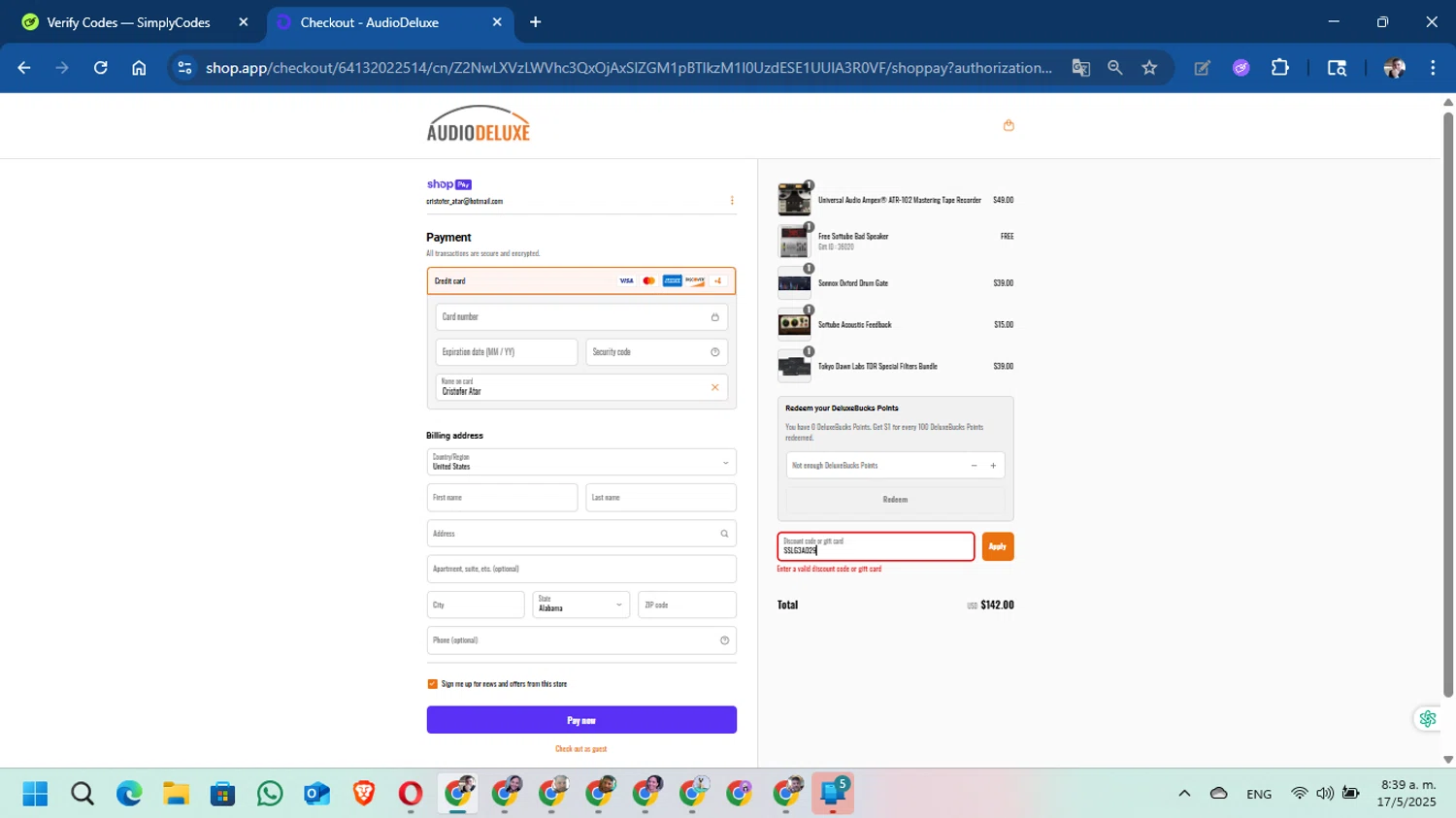The image size is (1456, 818).
Task: Open the Country/Region dropdown
Action: (581, 462)
